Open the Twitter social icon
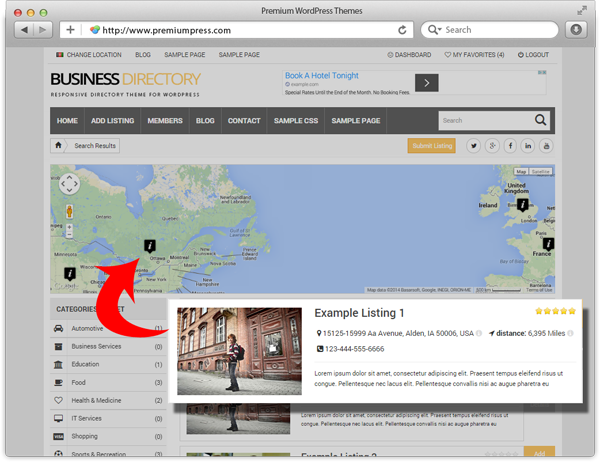This screenshot has width=600, height=462. coord(474,146)
